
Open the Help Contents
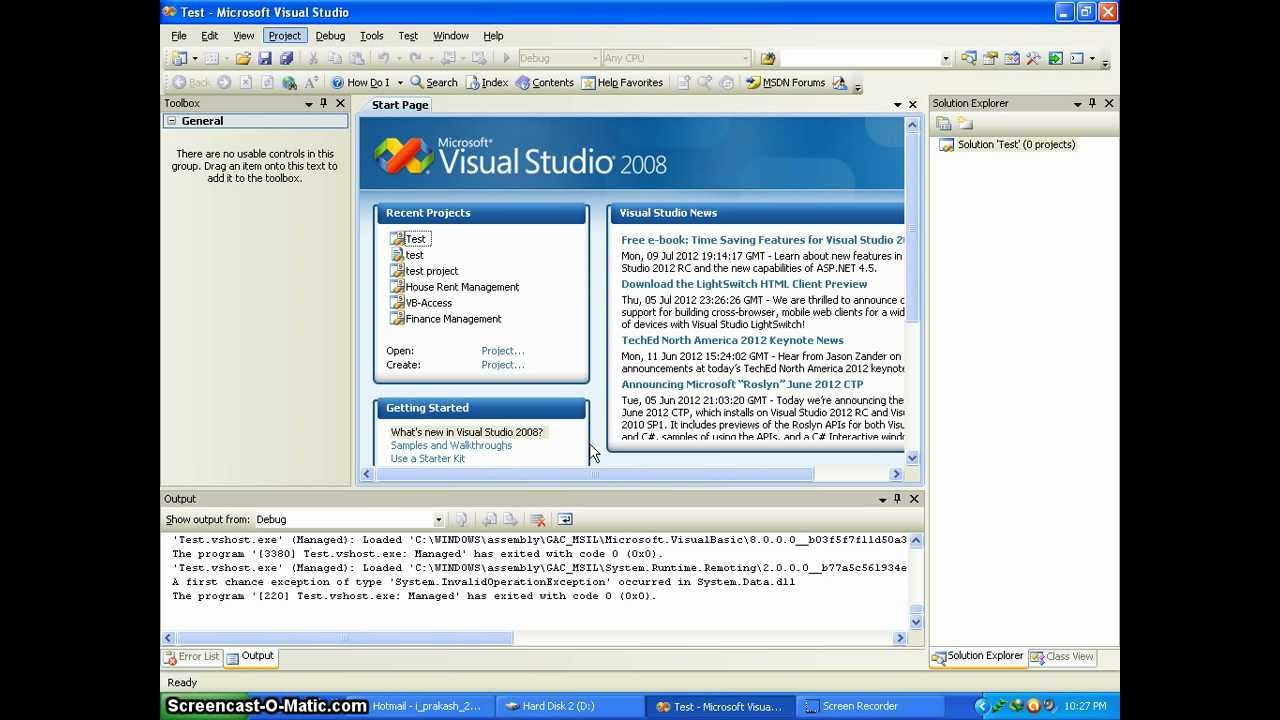[545, 83]
